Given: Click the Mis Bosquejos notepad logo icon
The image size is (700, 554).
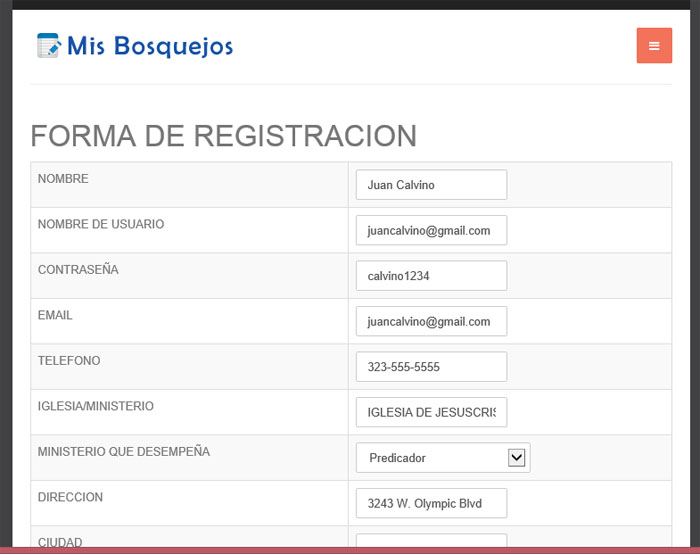Looking at the screenshot, I should point(48,45).
